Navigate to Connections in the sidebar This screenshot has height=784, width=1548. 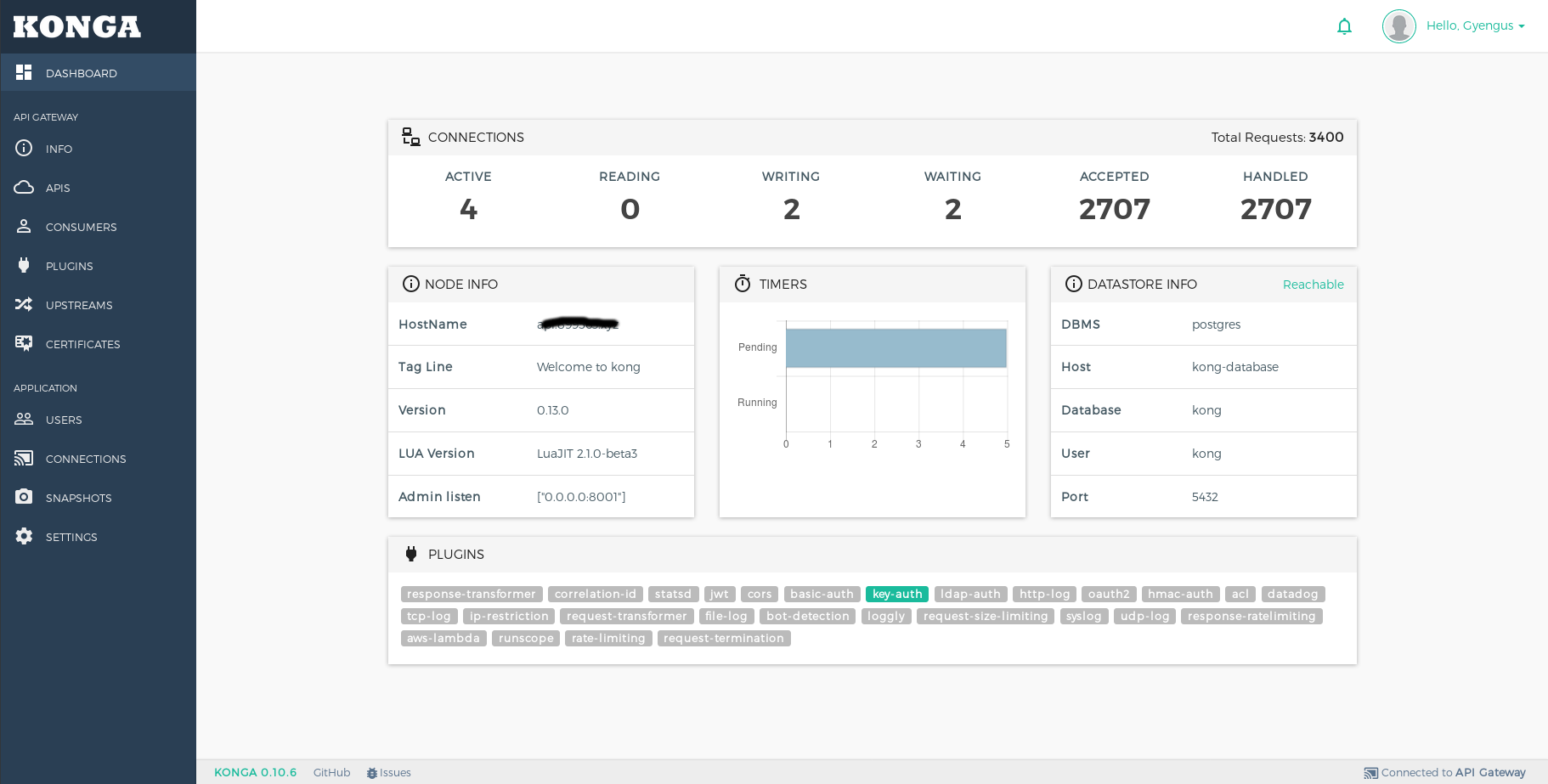tap(85, 459)
